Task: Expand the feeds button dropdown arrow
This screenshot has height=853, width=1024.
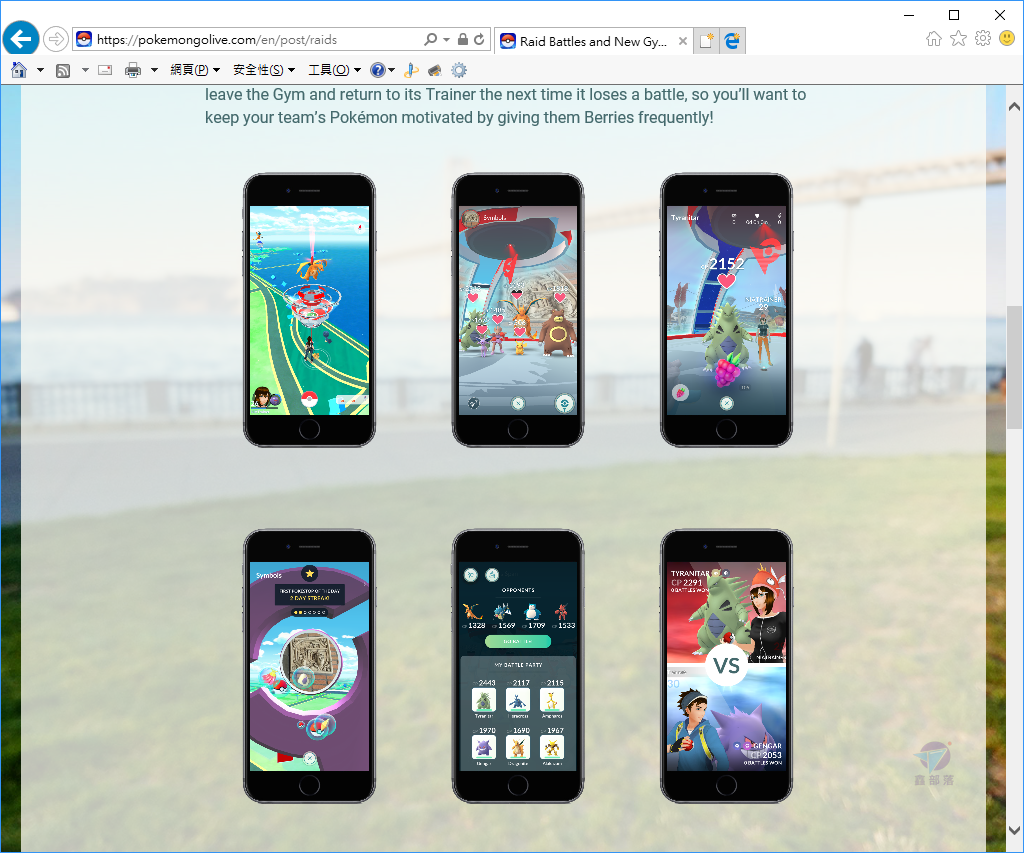Action: (85, 70)
